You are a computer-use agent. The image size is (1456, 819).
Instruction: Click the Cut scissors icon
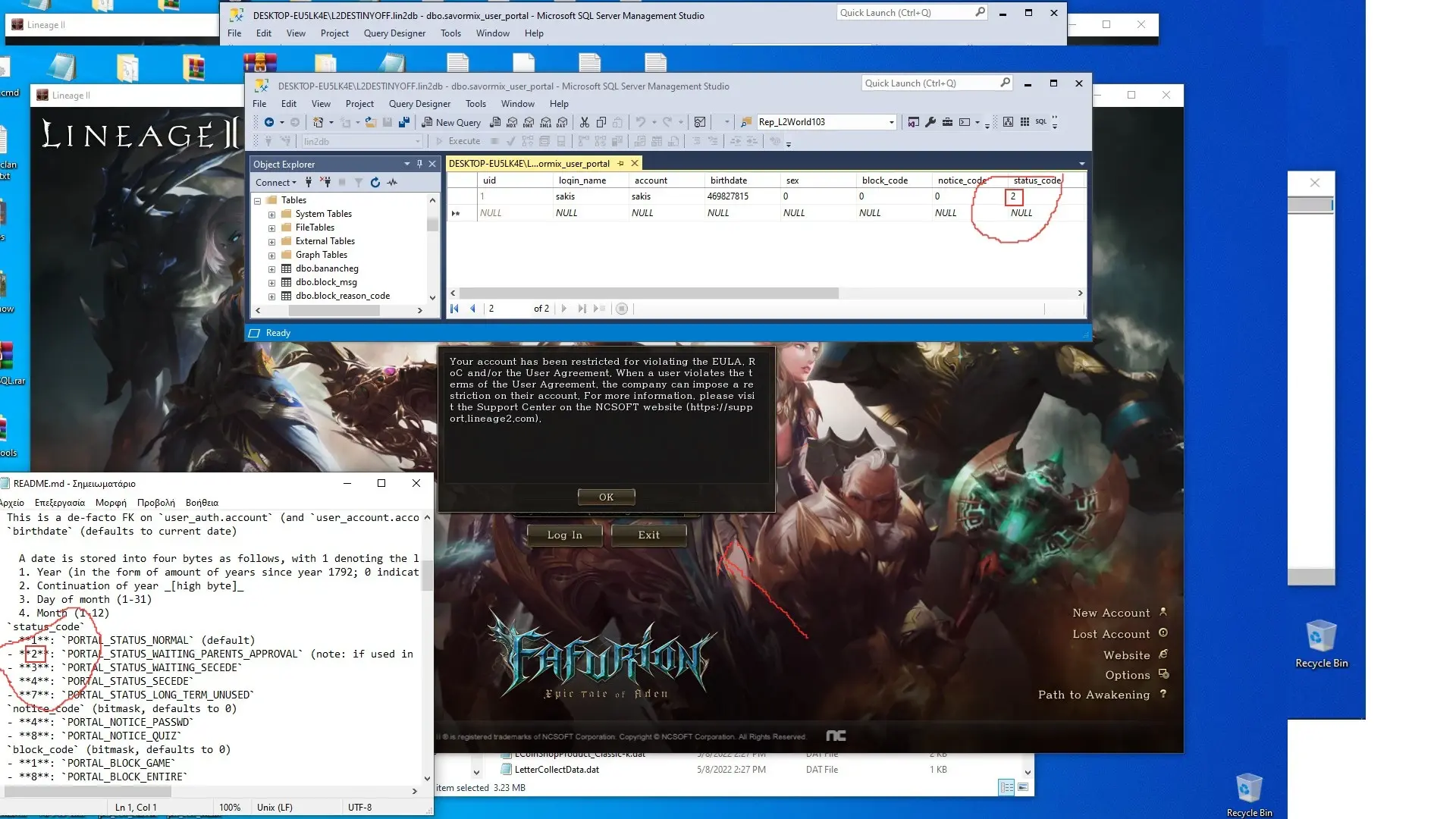[585, 122]
